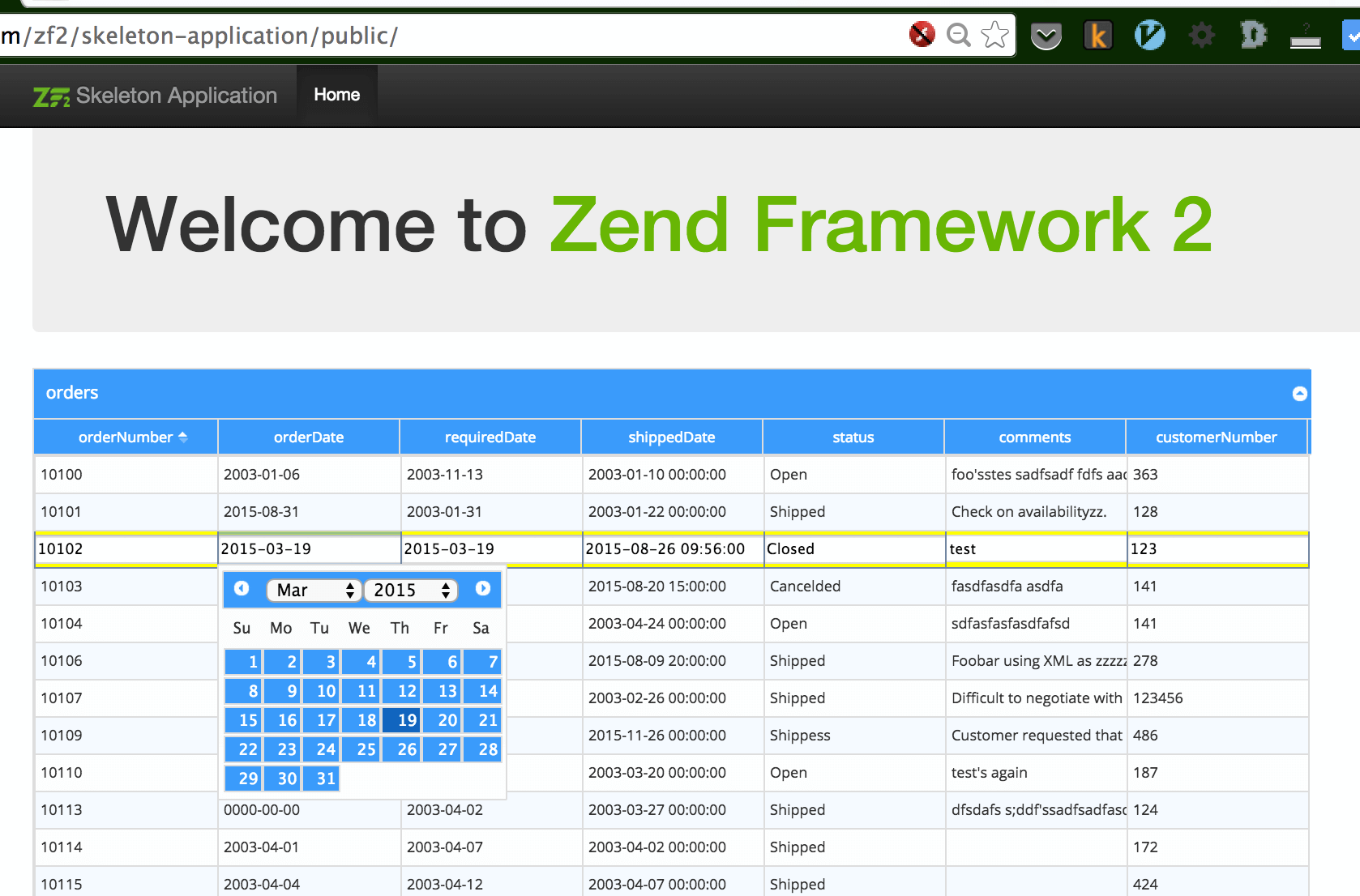The width and height of the screenshot is (1360, 896).
Task: Switch to the Home navigation tab
Action: 336,95
